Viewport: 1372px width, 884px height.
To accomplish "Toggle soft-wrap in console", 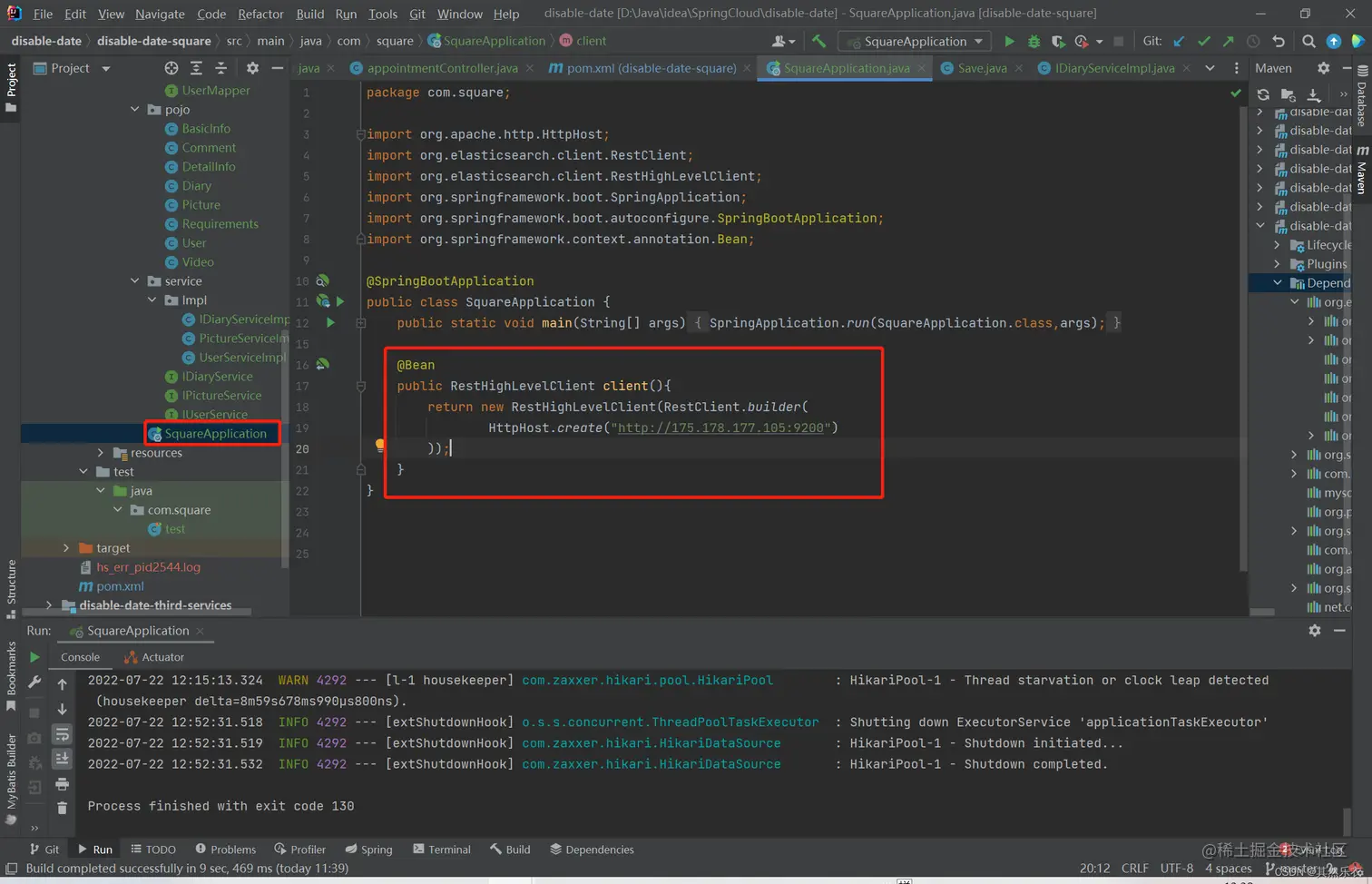I will (62, 733).
